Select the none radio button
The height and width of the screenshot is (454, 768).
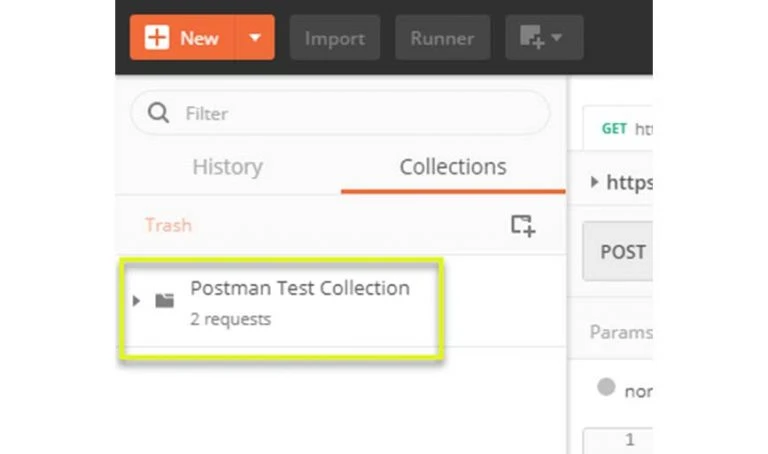click(606, 387)
